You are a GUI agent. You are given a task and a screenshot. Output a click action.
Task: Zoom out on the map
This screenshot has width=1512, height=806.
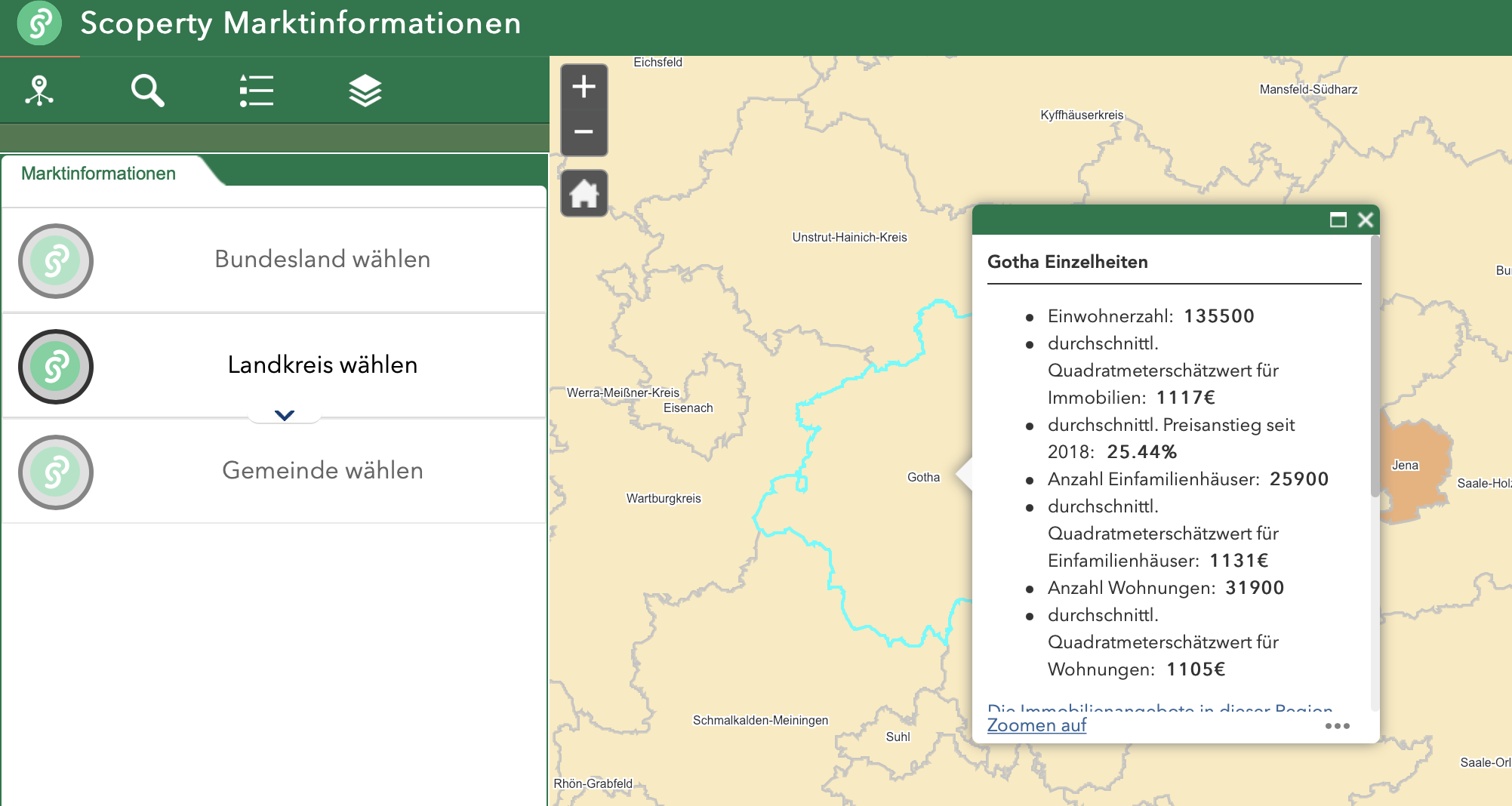[584, 132]
